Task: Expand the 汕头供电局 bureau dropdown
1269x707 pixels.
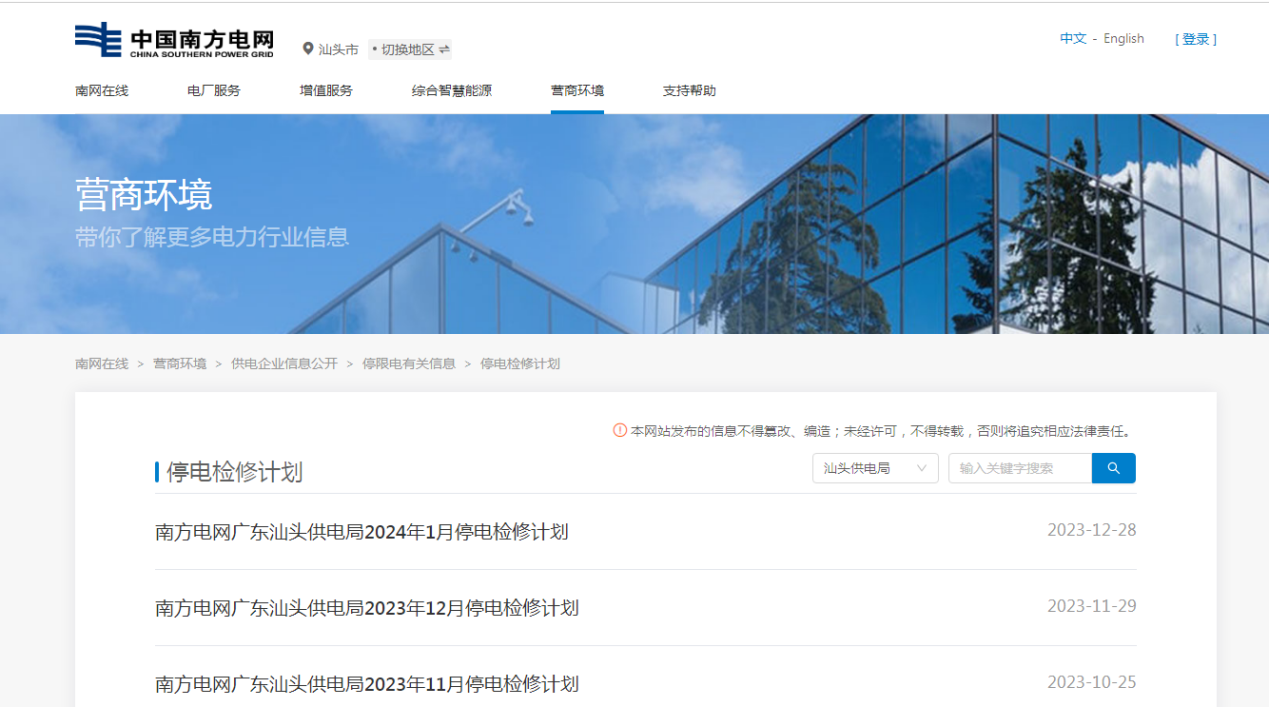Action: [x=875, y=468]
